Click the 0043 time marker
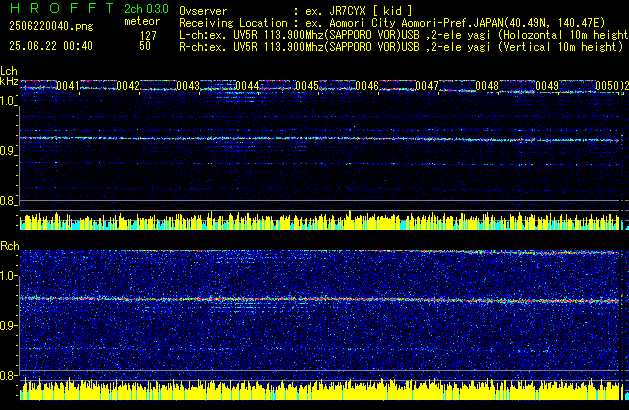This screenshot has width=629, height=410. pyautogui.click(x=188, y=86)
